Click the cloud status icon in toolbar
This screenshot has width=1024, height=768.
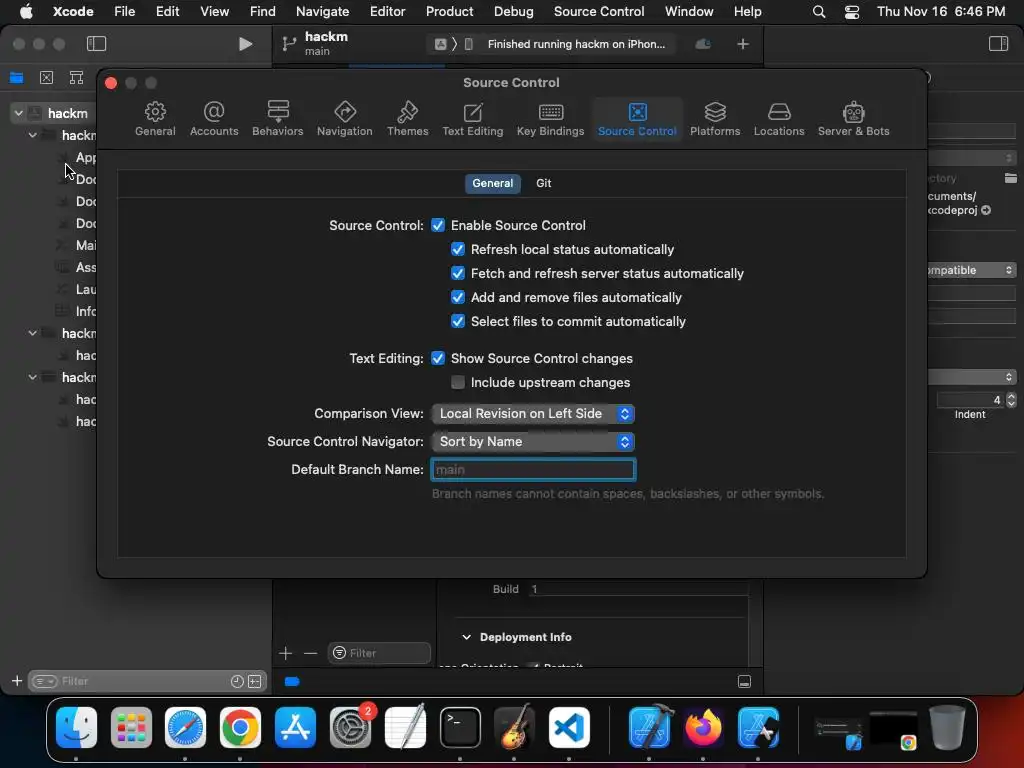[703, 44]
